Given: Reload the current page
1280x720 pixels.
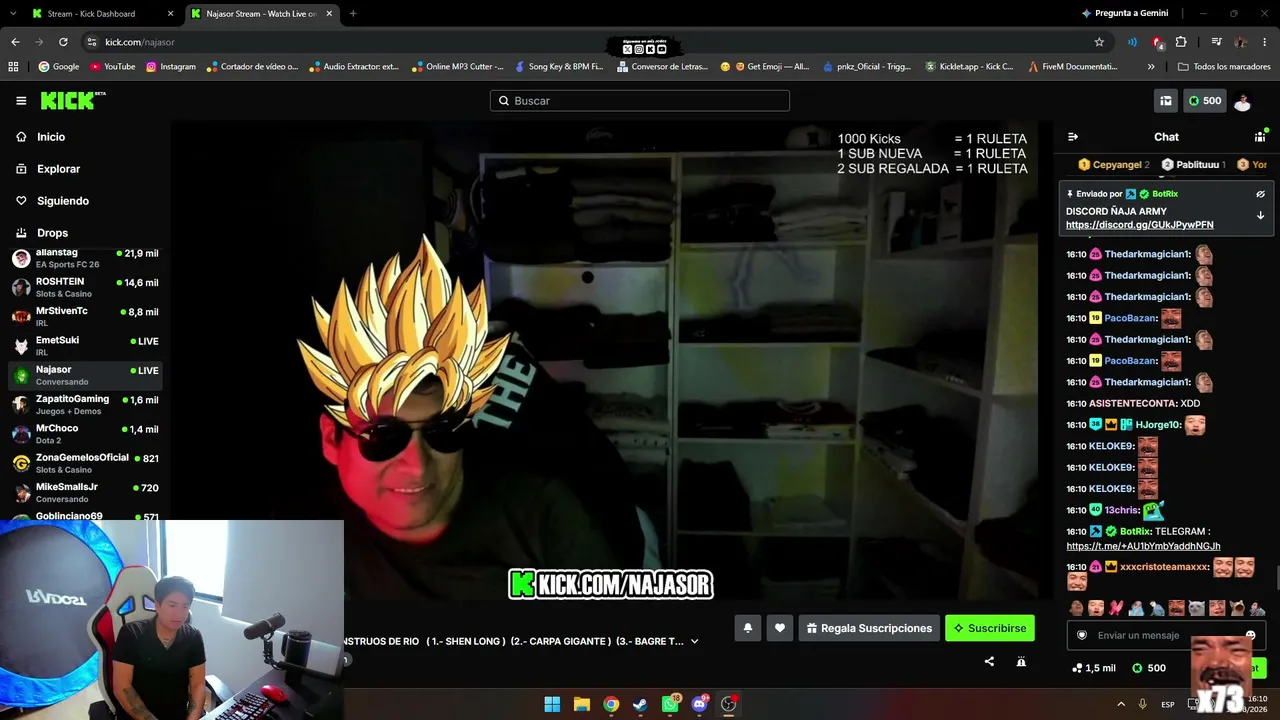Looking at the screenshot, I should point(63,42).
